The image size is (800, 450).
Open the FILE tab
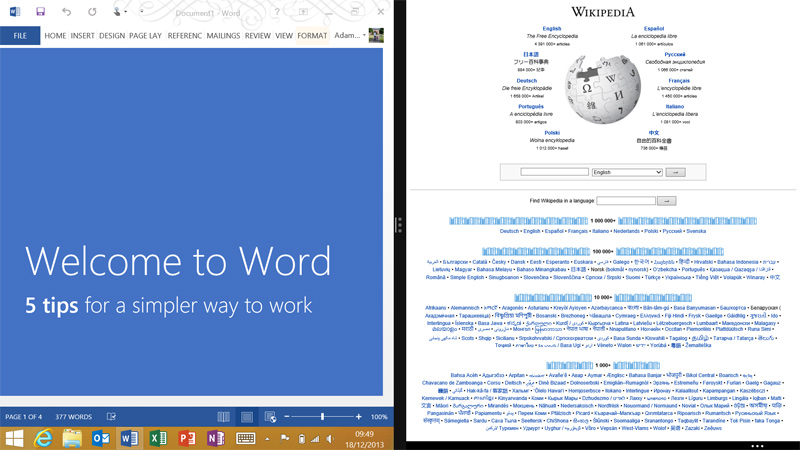pos(20,36)
